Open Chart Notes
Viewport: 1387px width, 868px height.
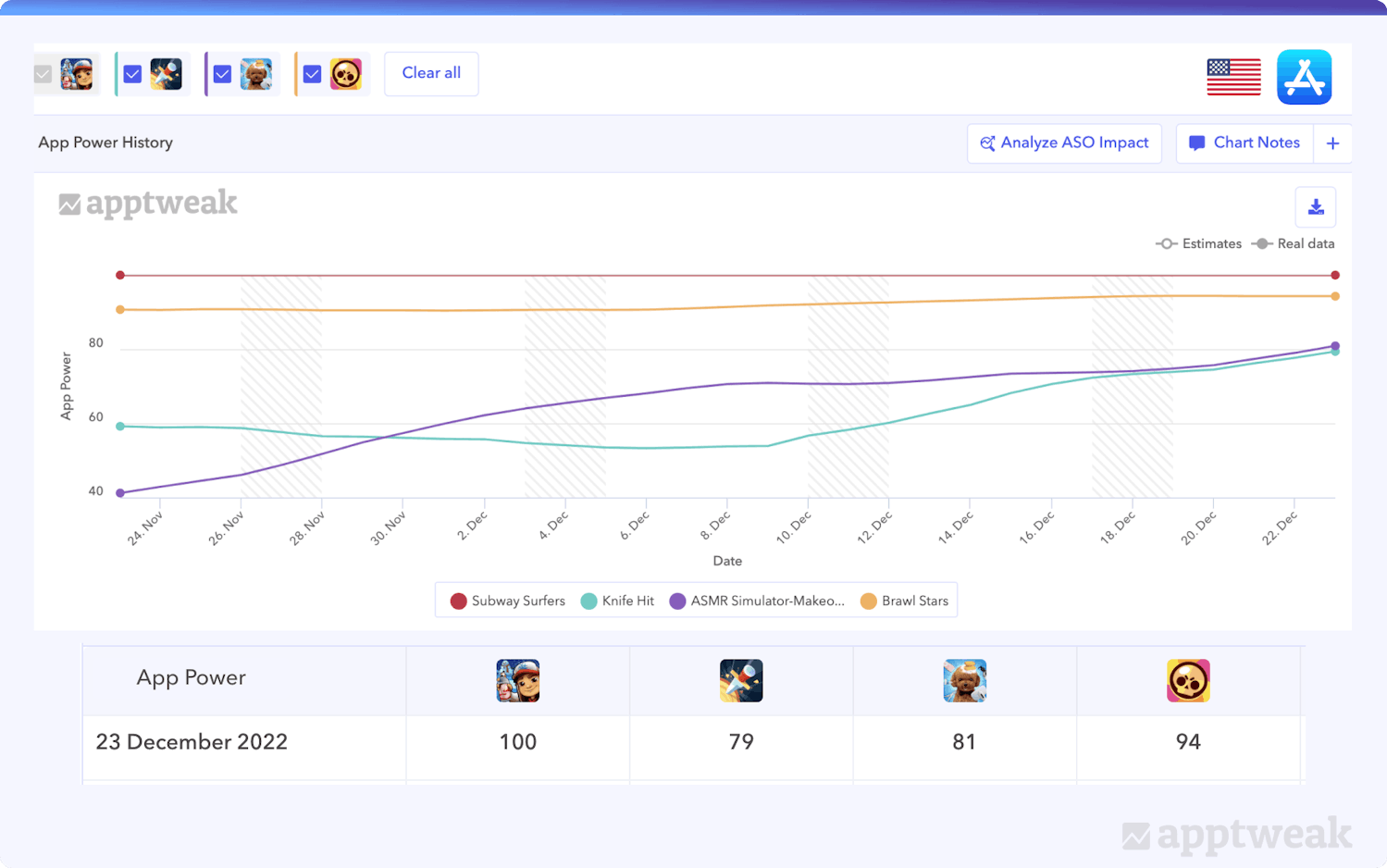point(1244,143)
